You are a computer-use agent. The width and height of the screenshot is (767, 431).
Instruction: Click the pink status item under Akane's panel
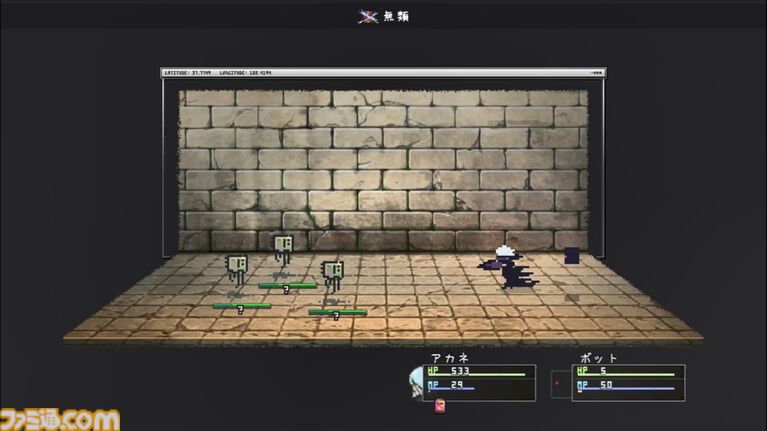(440, 406)
